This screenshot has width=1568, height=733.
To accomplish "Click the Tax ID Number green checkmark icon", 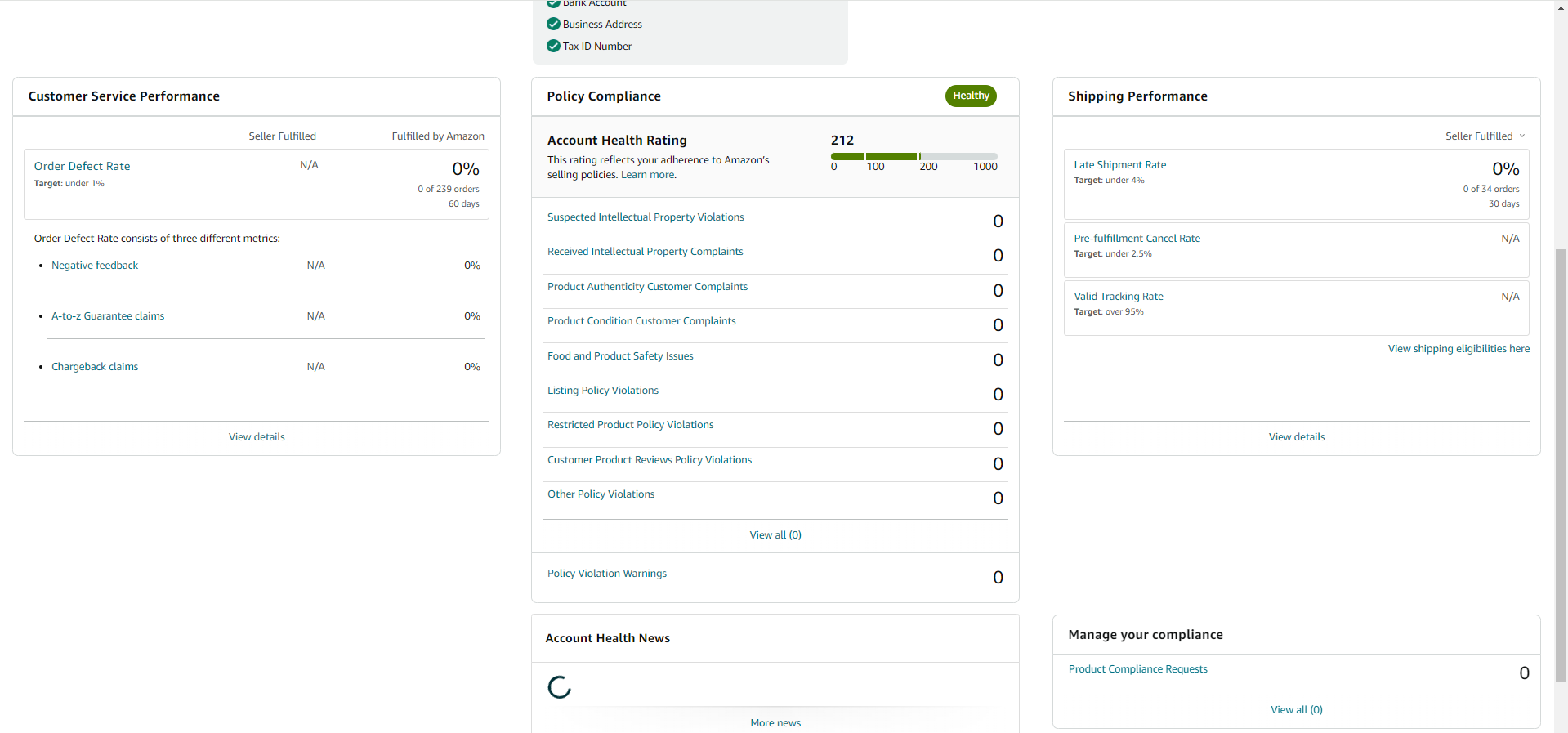I will click(553, 46).
